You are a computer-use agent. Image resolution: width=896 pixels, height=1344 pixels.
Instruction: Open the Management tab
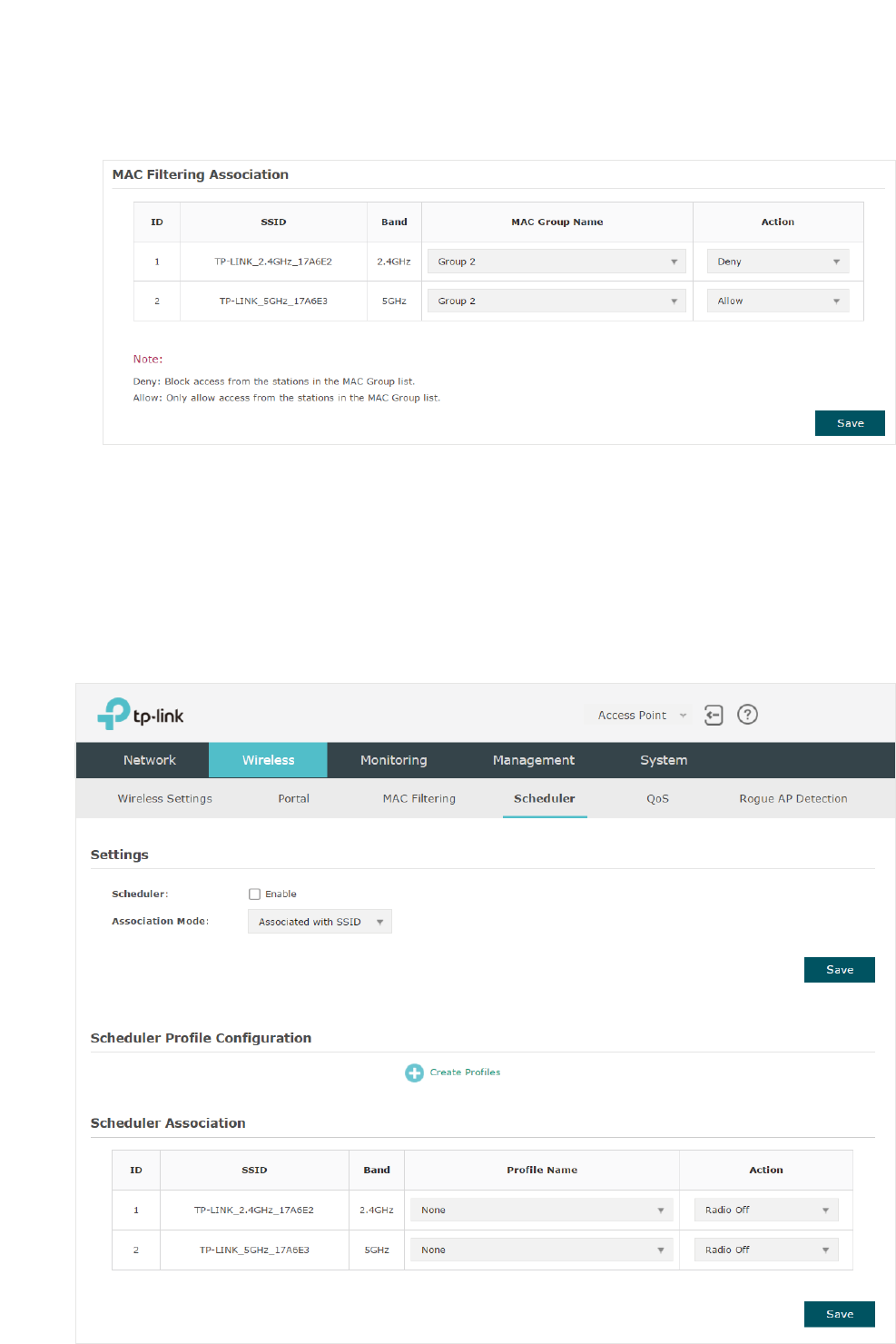[534, 760]
